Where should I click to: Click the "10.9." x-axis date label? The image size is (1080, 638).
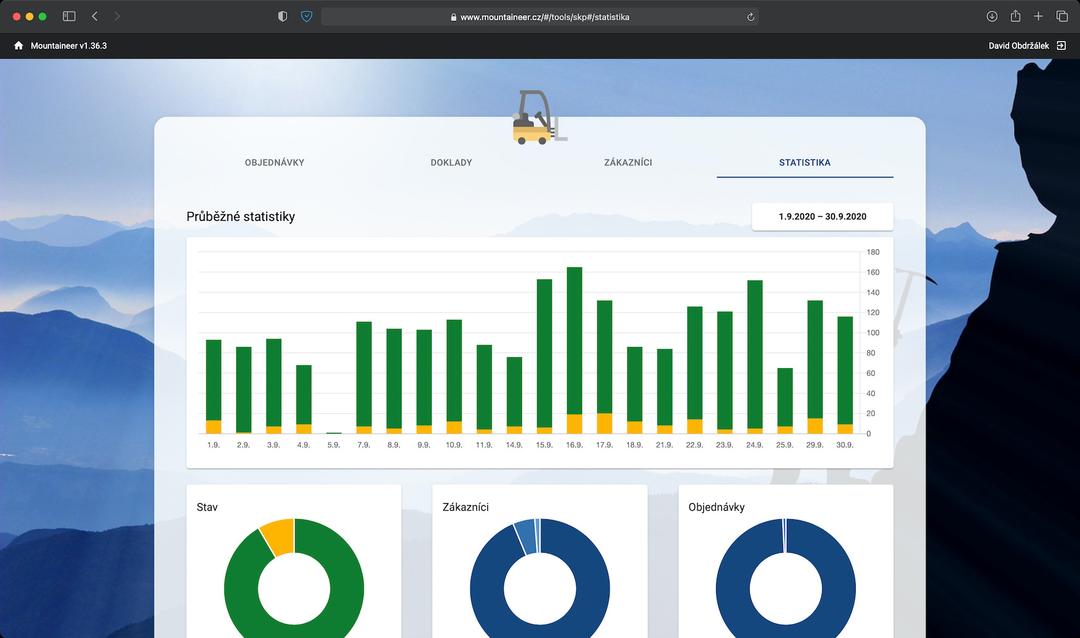(x=454, y=445)
